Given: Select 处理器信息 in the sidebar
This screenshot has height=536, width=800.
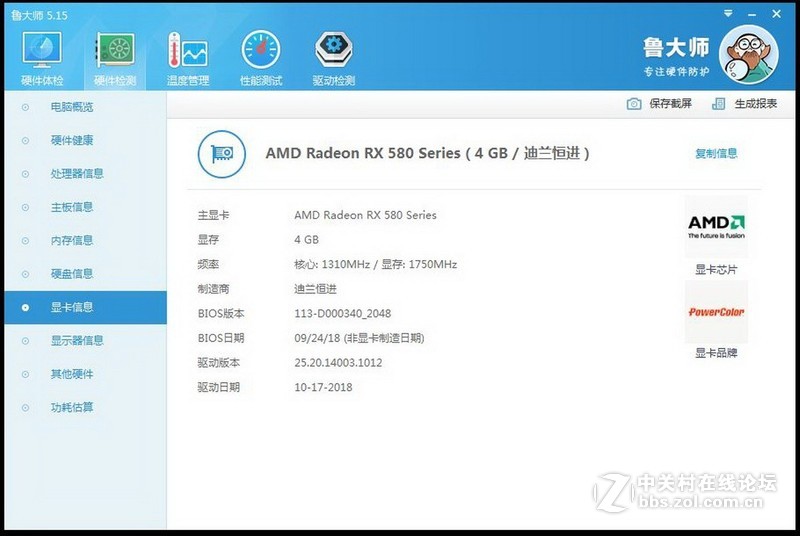Looking at the screenshot, I should (85, 174).
